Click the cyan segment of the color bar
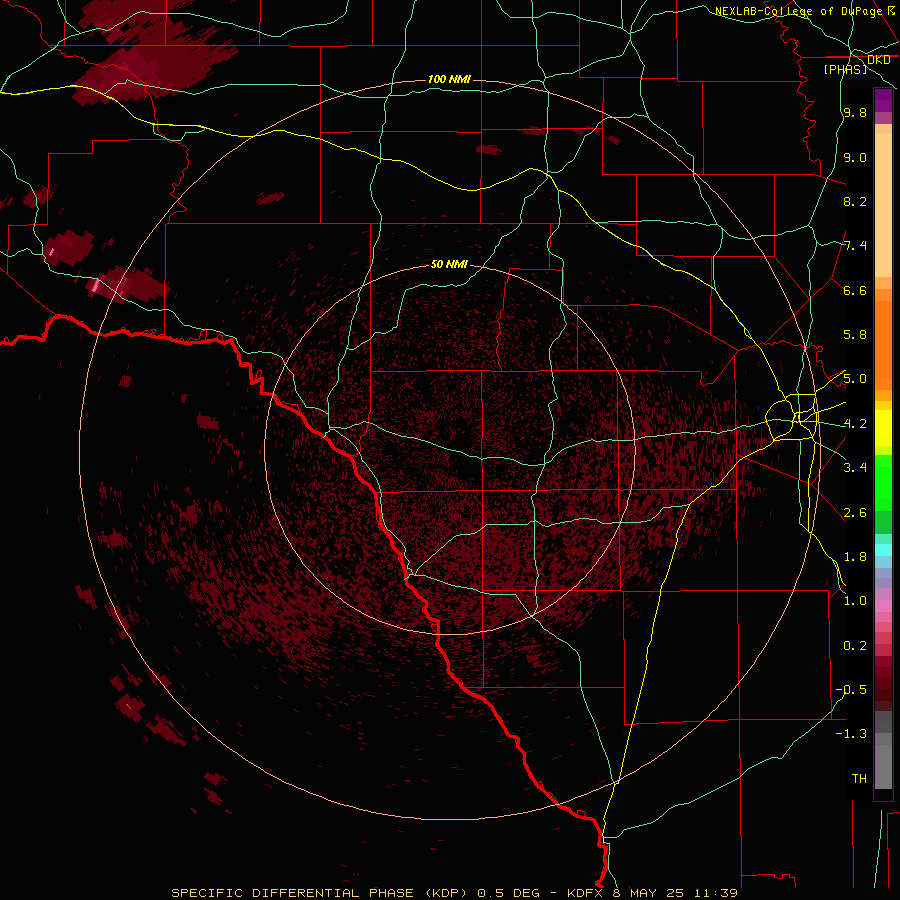Viewport: 900px width, 900px height. 883,550
